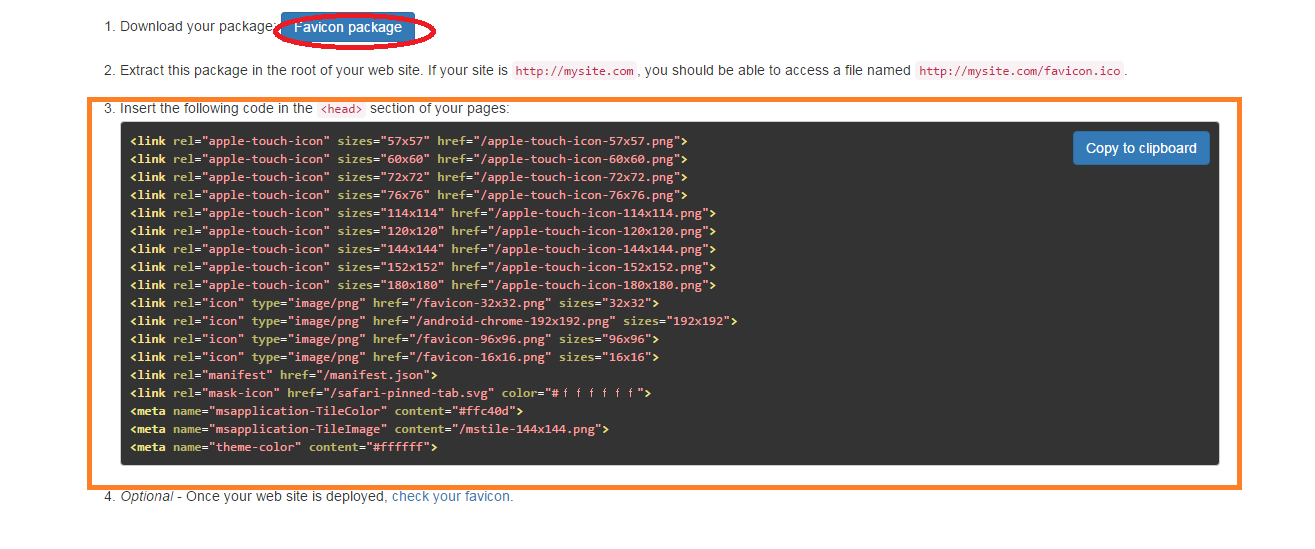Click the <head> inline code tag
Viewport: 1315px width, 549px height.
coord(341,109)
